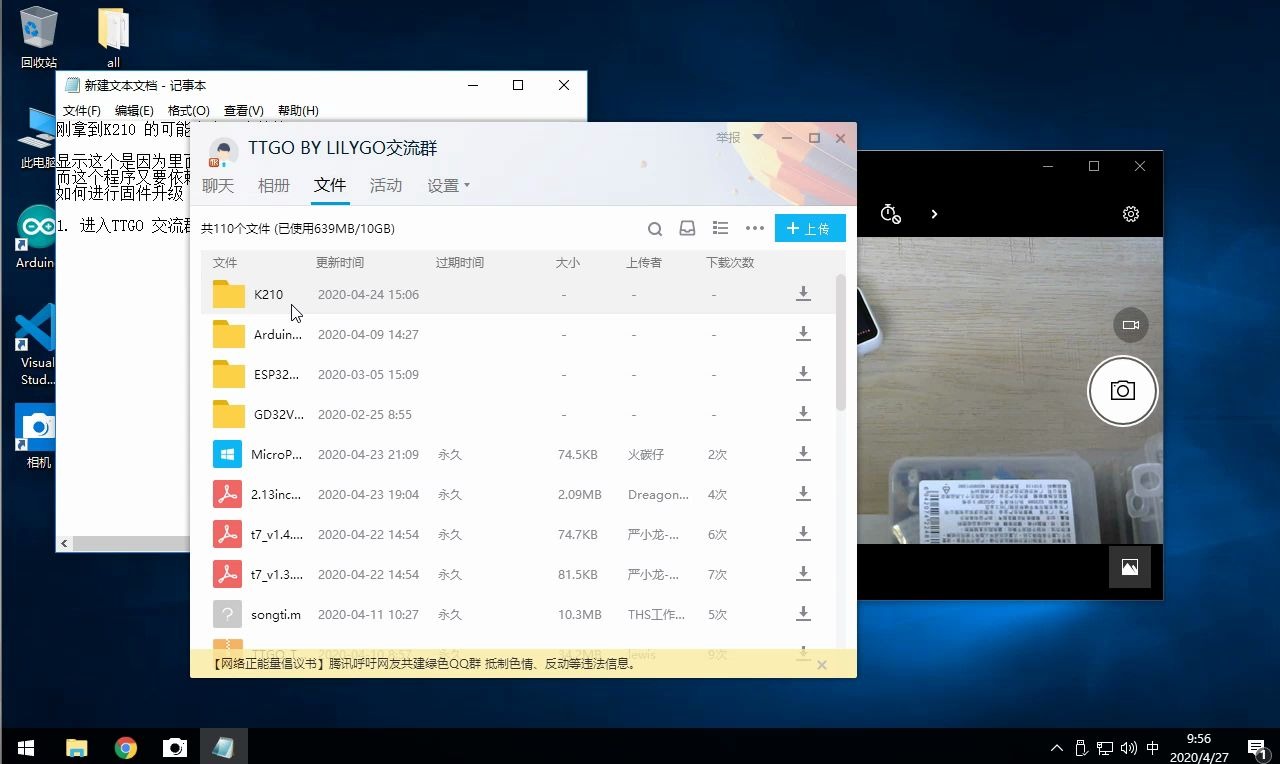Show hidden system tray icons

click(x=1057, y=748)
